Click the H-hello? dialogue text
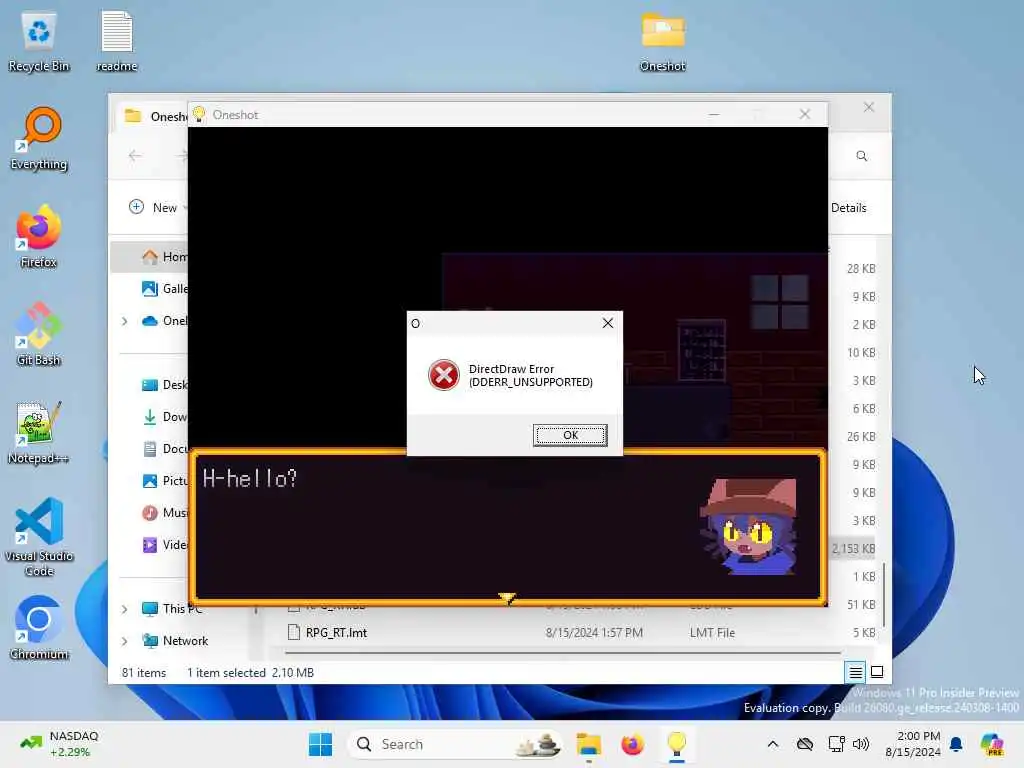This screenshot has width=1024, height=768. click(249, 479)
